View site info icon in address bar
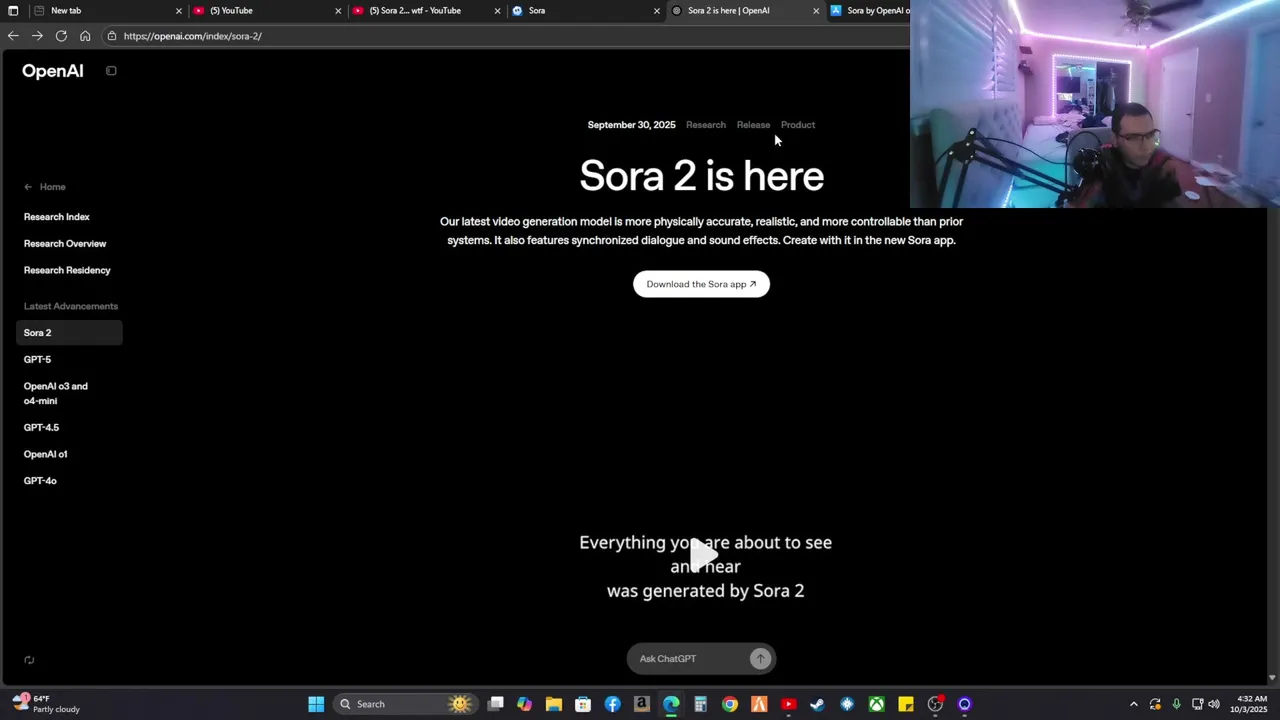 [112, 36]
